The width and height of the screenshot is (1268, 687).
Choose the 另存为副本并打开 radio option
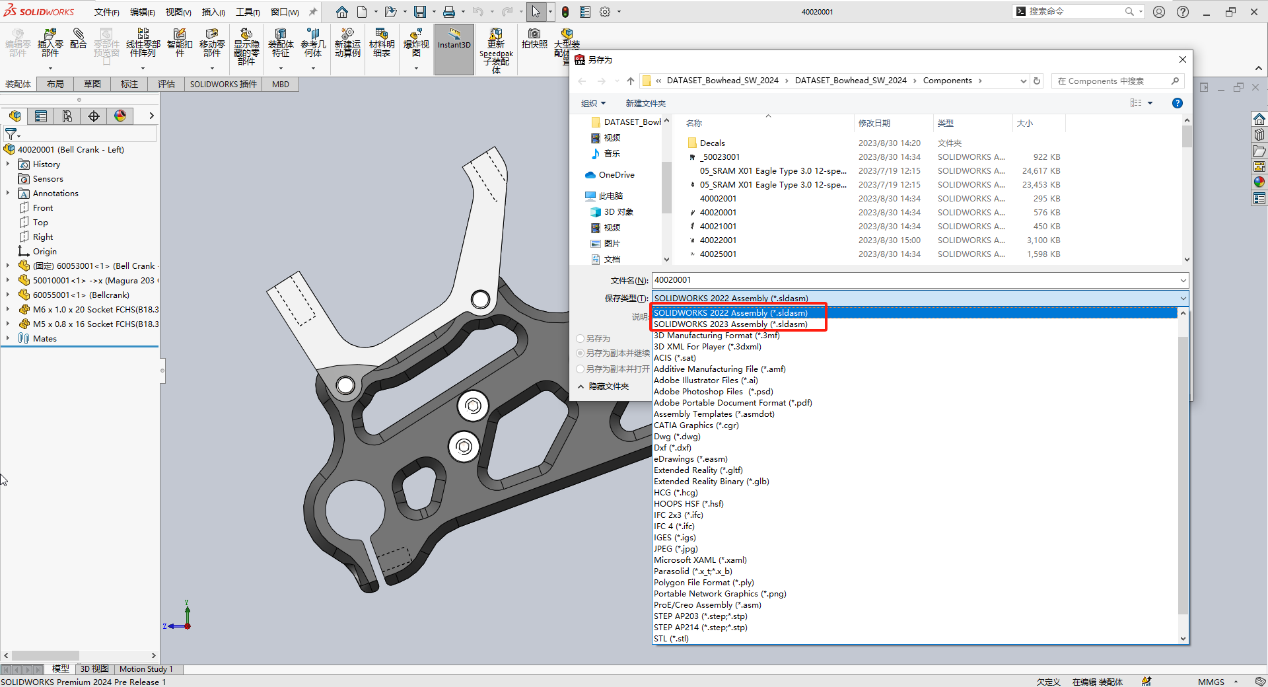click(580, 369)
